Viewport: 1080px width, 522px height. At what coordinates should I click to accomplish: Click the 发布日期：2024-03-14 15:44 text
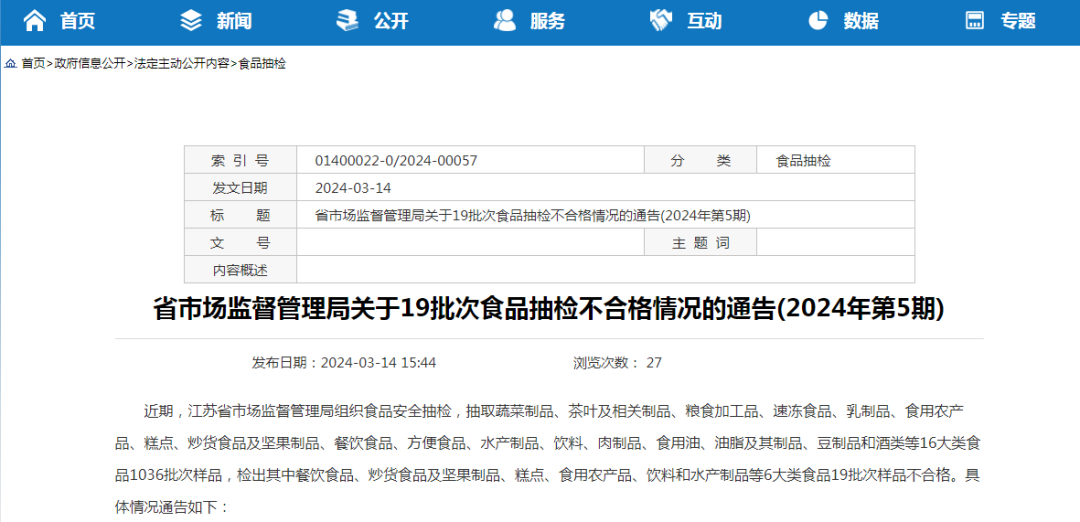[x=344, y=363]
